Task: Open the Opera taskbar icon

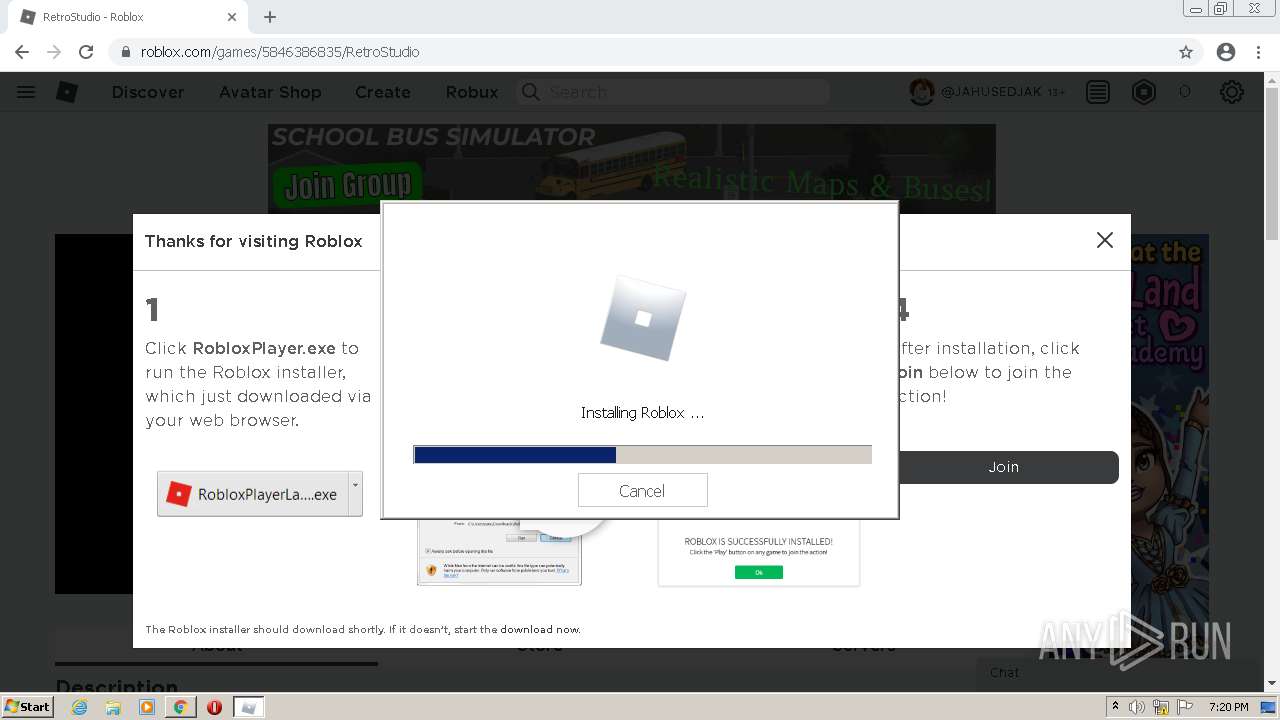Action: tap(214, 707)
